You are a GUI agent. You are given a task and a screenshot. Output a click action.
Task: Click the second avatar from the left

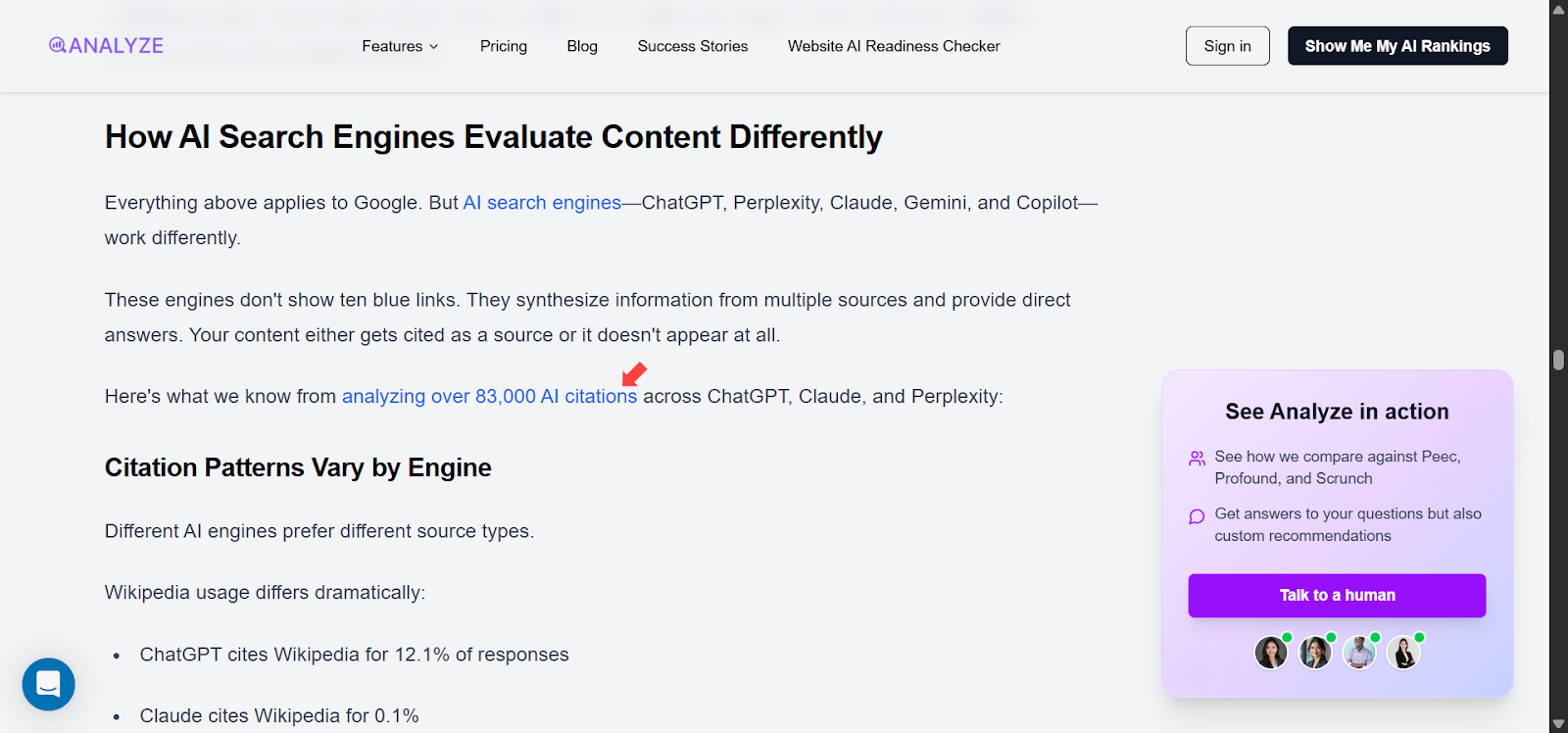[x=1315, y=652]
